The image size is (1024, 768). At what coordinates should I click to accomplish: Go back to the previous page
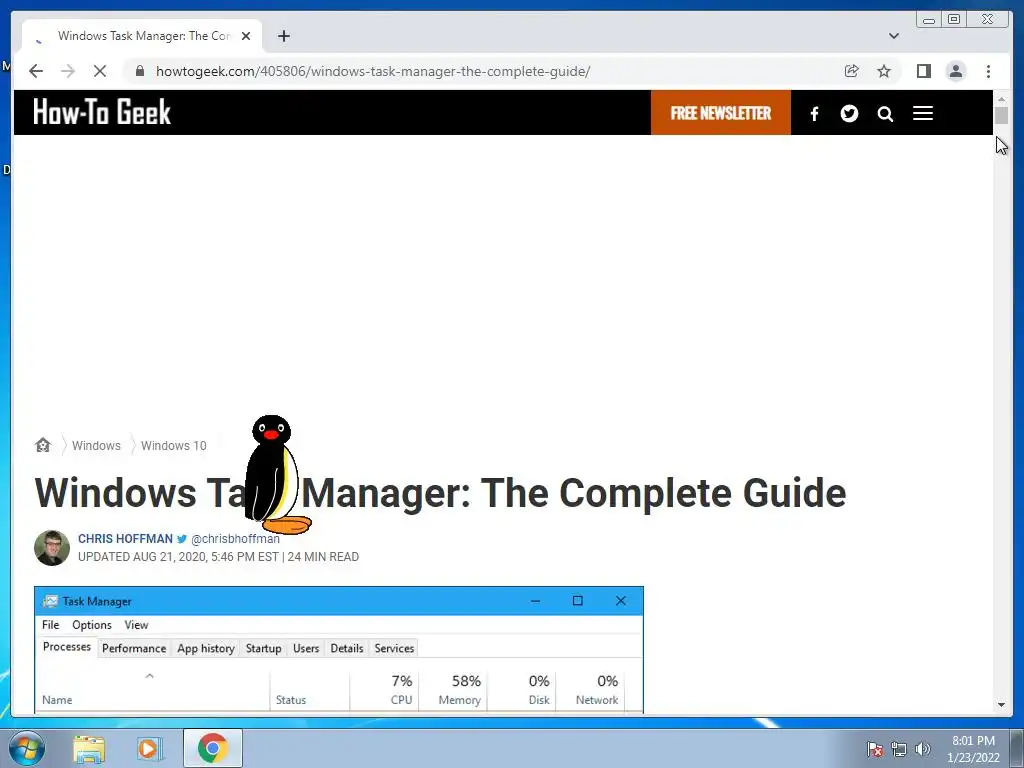click(36, 71)
